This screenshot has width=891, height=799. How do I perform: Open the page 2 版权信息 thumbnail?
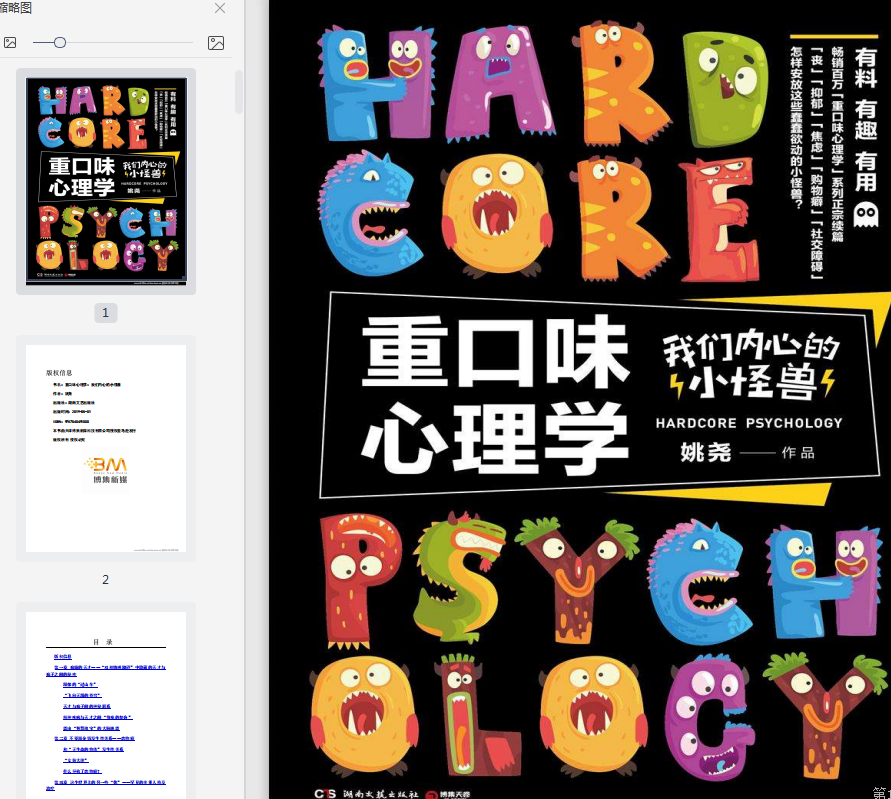pos(106,448)
